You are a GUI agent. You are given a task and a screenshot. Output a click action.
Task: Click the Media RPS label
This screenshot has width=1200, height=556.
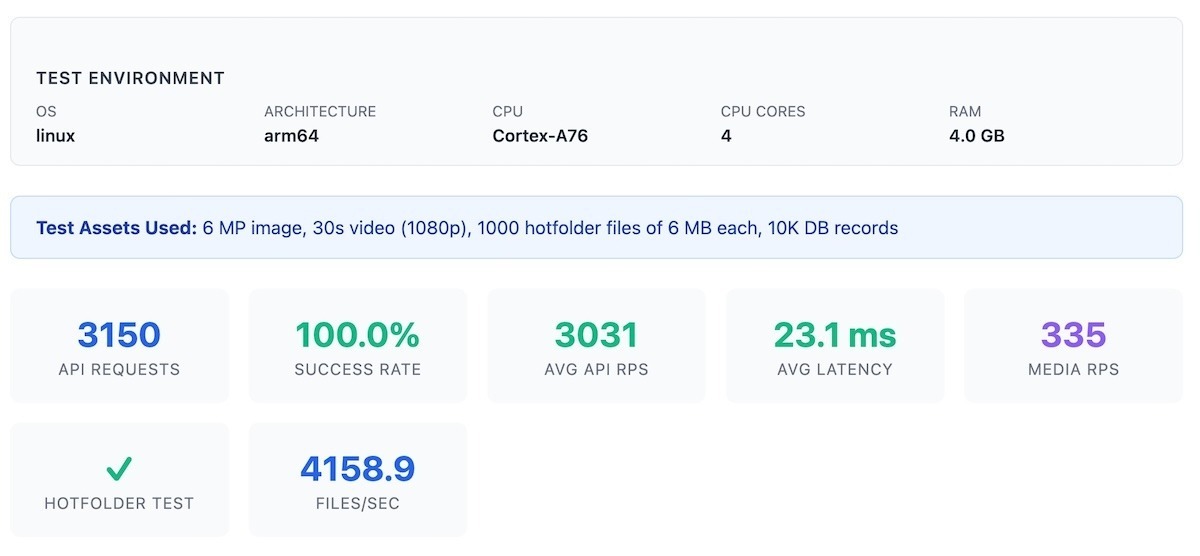[x=1073, y=369]
